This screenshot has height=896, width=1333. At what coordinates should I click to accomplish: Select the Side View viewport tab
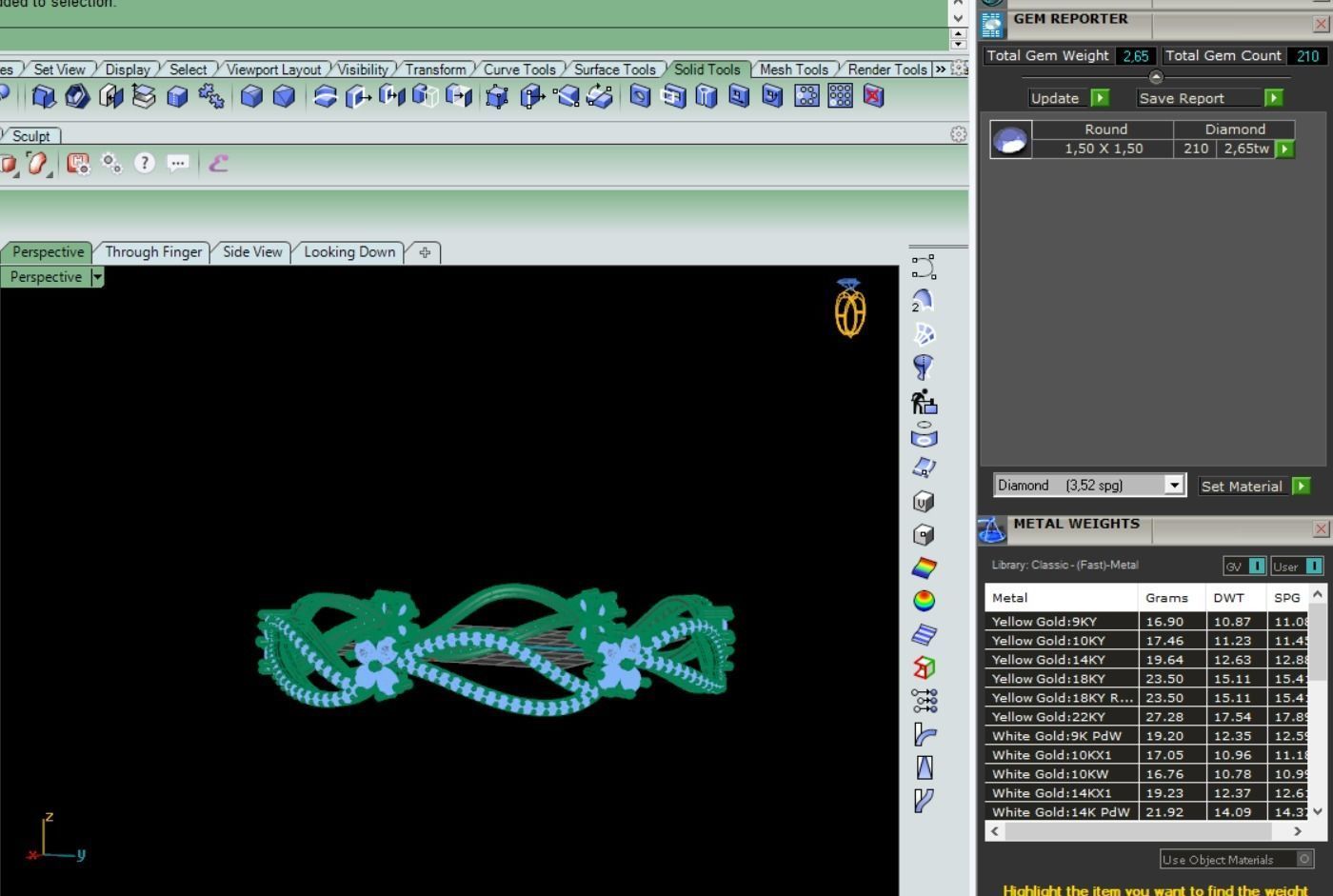[x=252, y=252]
